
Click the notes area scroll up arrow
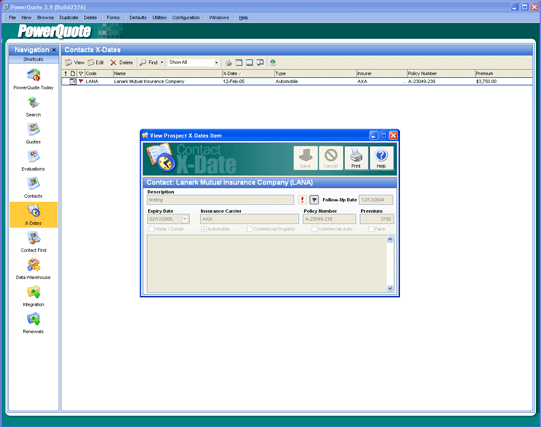[x=390, y=239]
